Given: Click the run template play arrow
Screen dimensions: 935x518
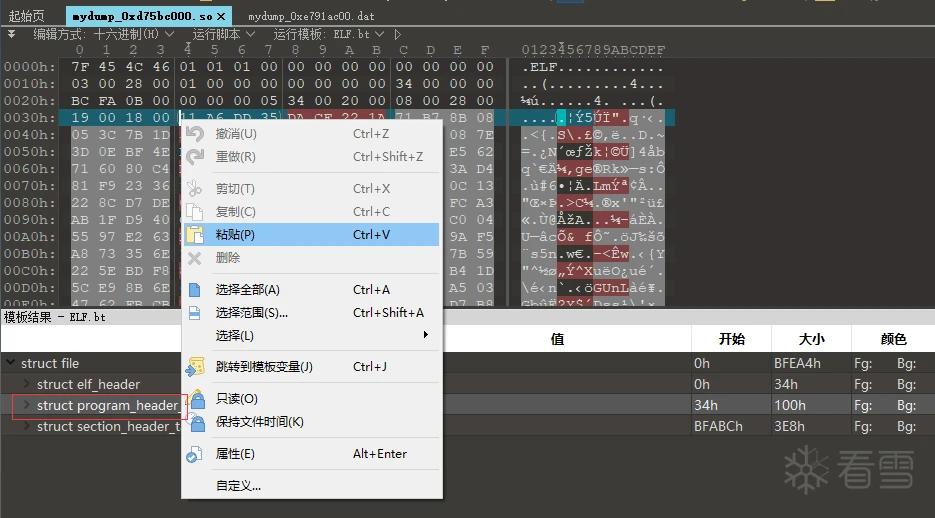Looking at the screenshot, I should tap(398, 35).
